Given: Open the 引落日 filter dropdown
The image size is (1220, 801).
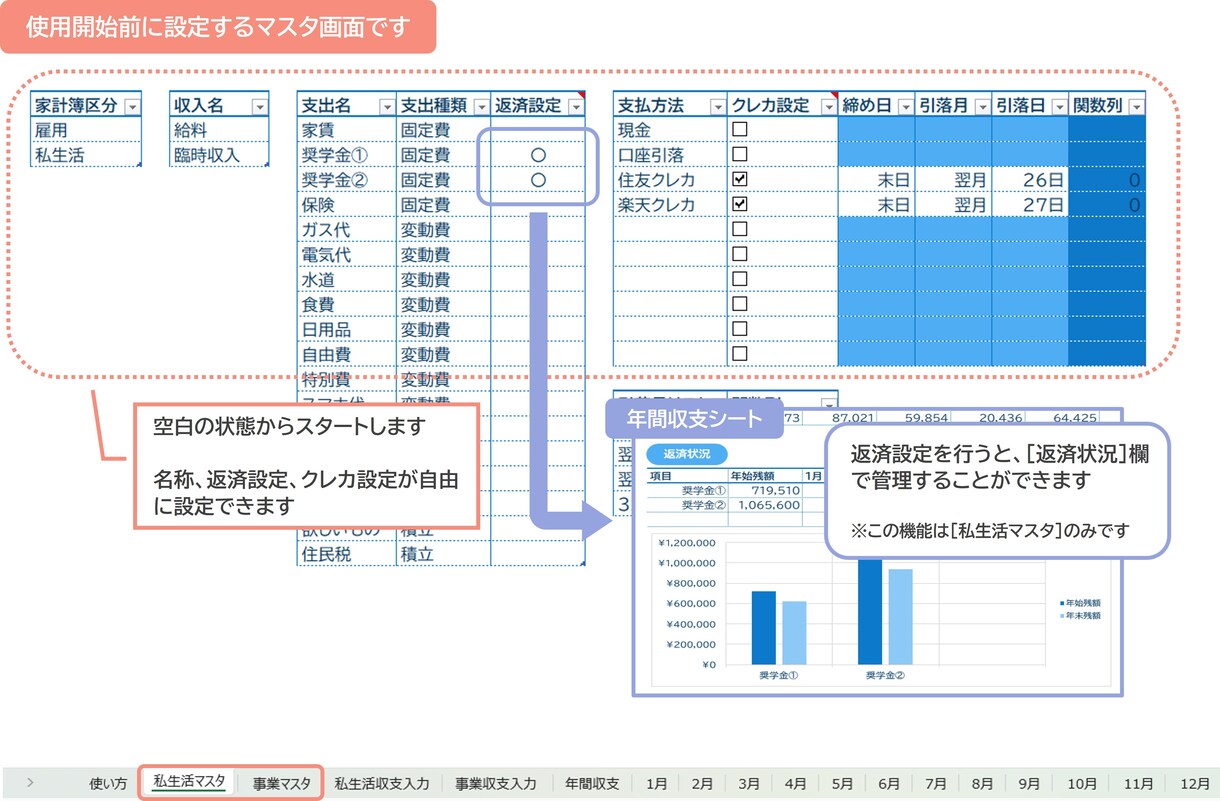Looking at the screenshot, I should 1059,106.
